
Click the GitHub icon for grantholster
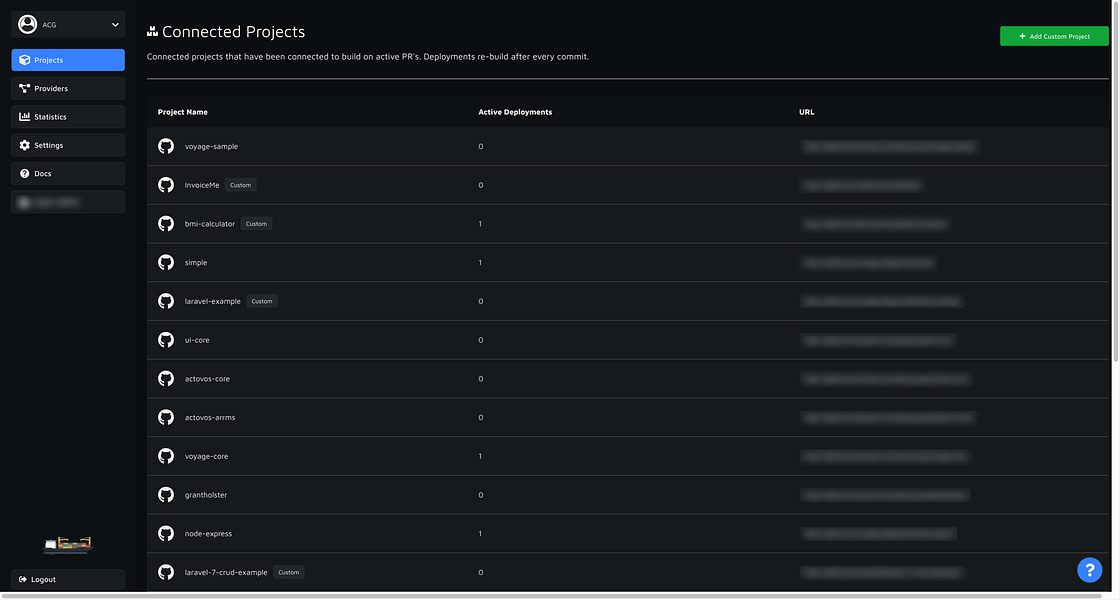click(166, 494)
